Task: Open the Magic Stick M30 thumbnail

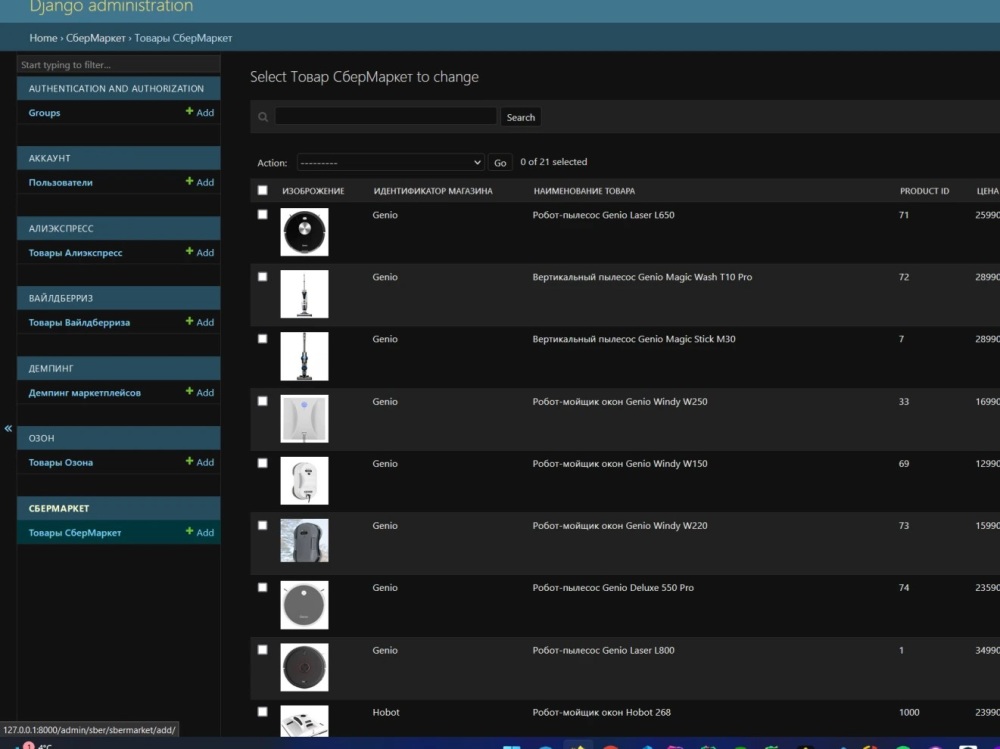Action: pos(304,356)
